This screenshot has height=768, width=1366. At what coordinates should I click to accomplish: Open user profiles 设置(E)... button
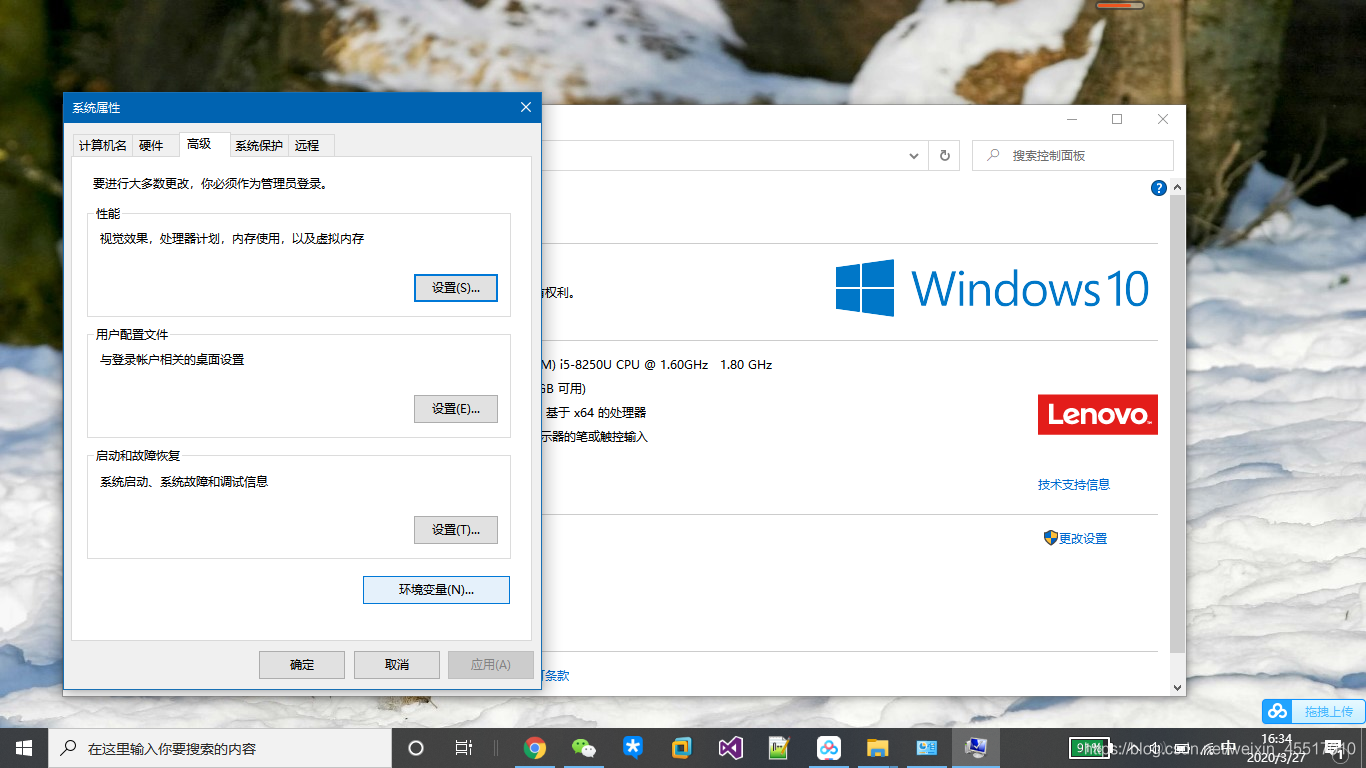456,408
